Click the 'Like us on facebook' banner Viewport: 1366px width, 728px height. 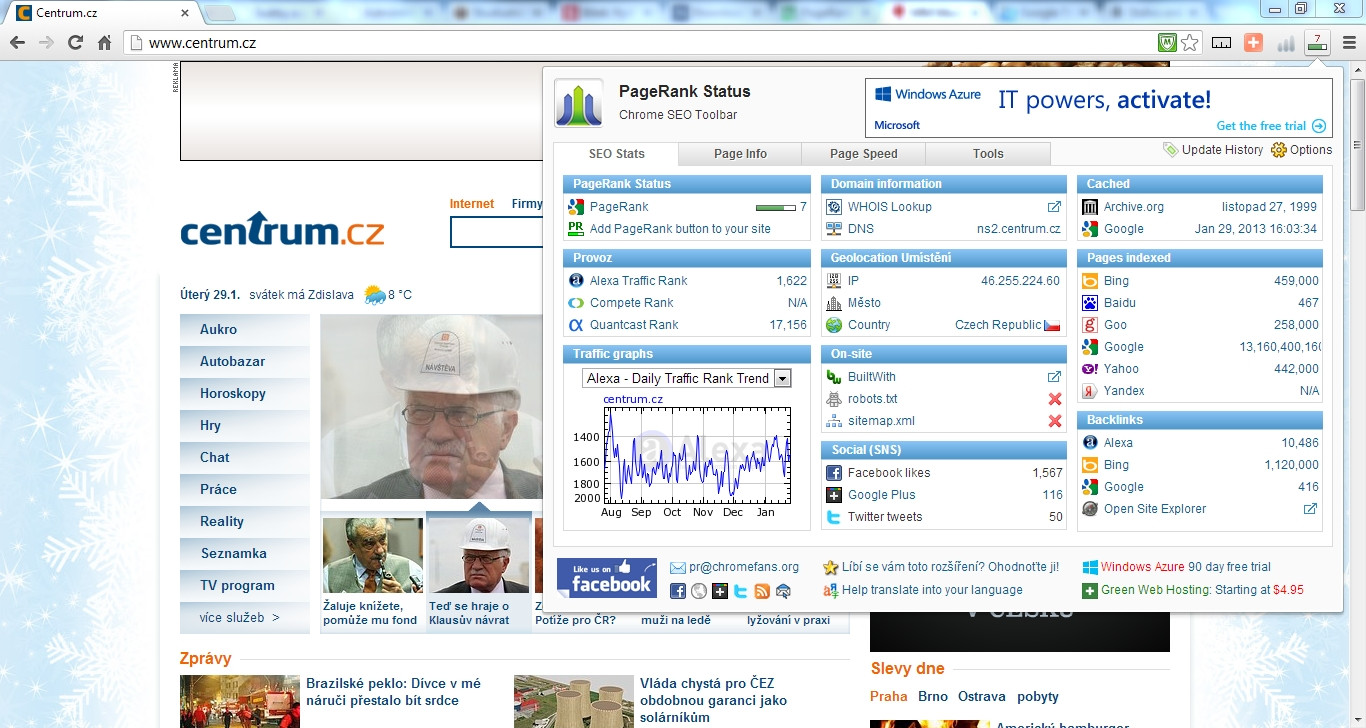pyautogui.click(x=607, y=578)
